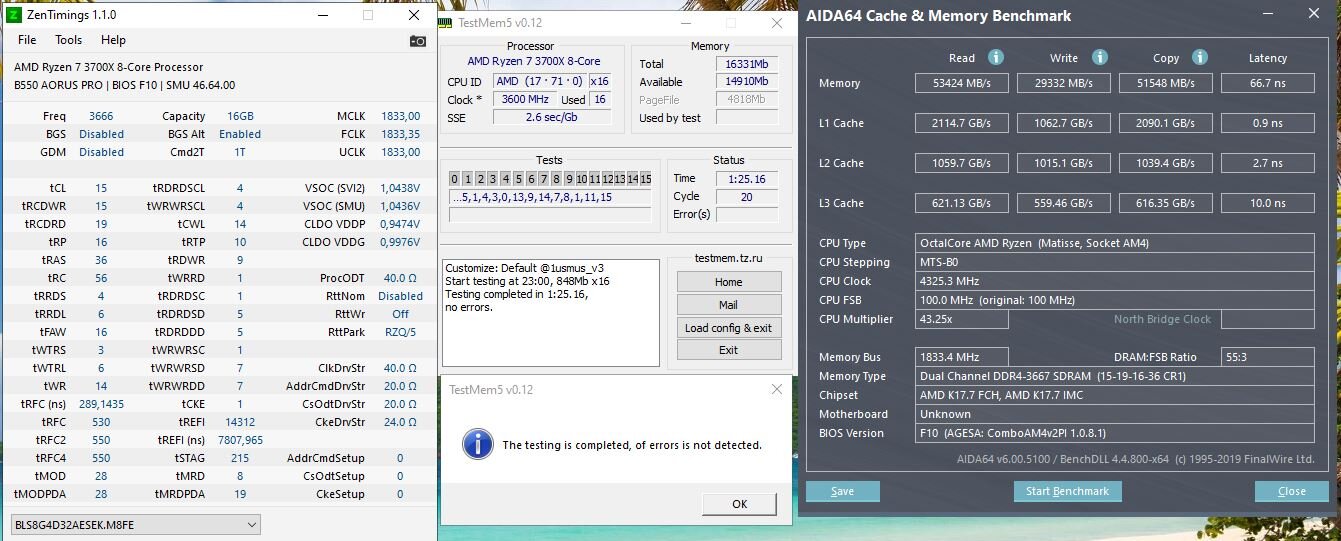Click the BIOS Version F10 AGESA field
The image size is (1341, 541).
1115,433
